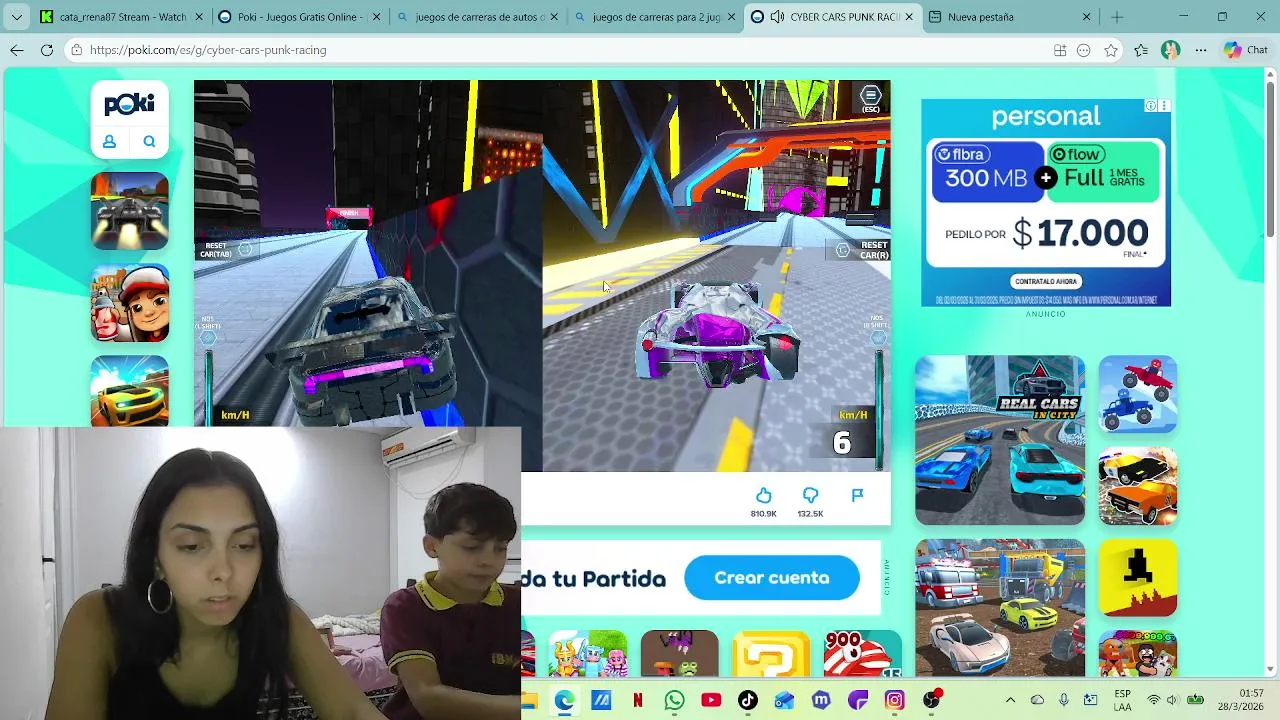Open Instagram from taskbar
Image resolution: width=1280 pixels, height=720 pixels.
coord(894,700)
